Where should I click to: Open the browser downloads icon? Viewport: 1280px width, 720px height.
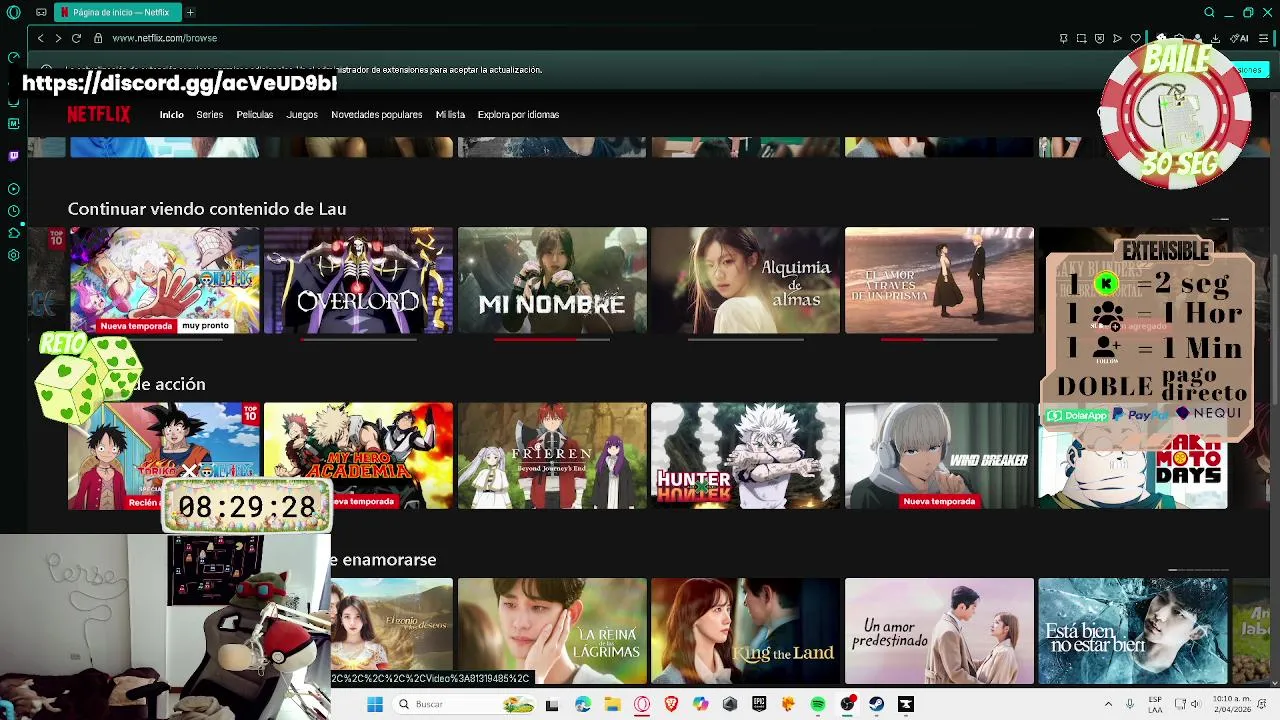click(x=1215, y=38)
